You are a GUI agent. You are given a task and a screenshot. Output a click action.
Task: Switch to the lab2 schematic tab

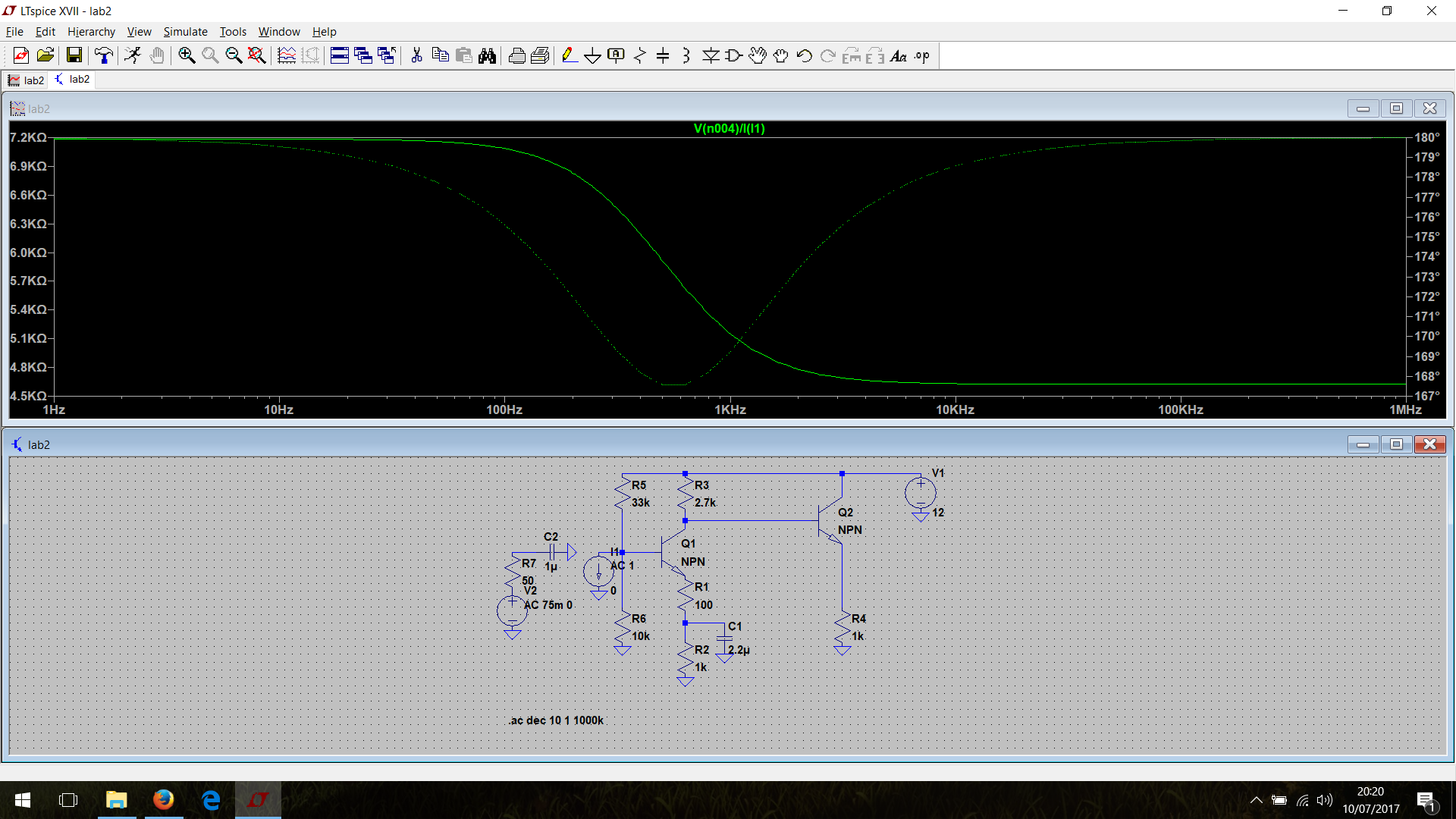coord(73,80)
